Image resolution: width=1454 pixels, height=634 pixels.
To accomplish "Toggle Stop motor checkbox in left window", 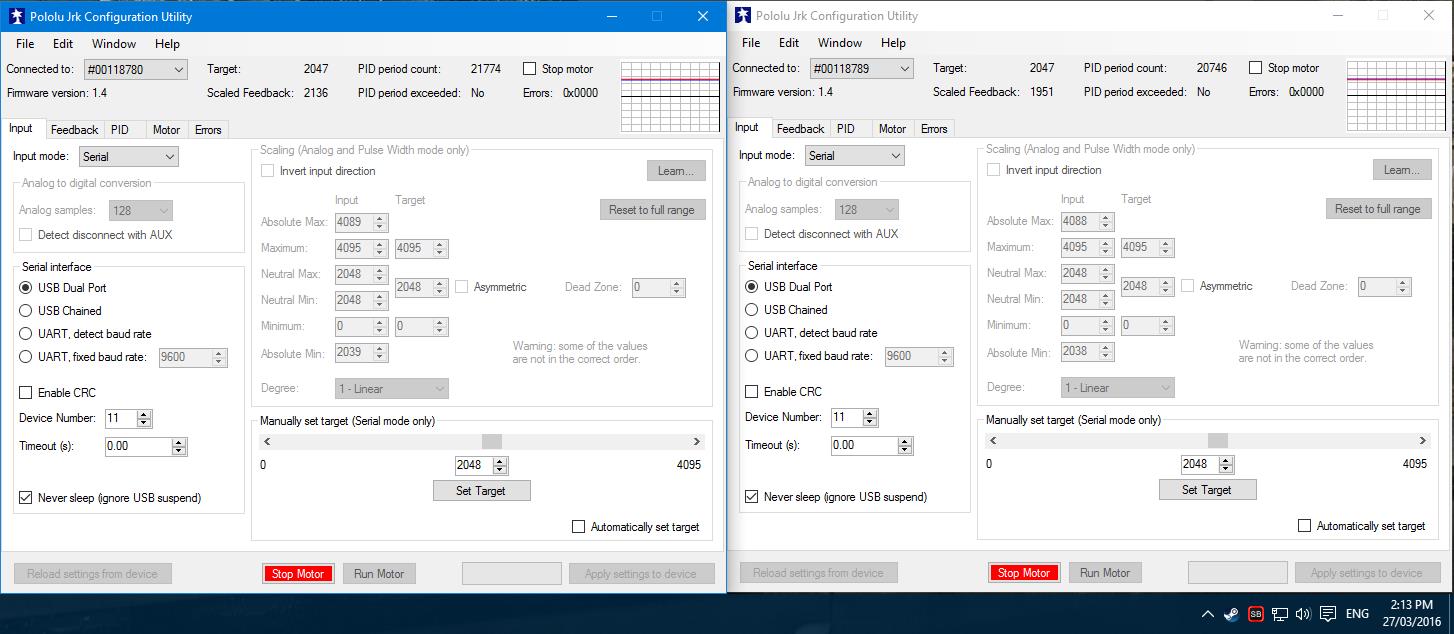I will coord(529,69).
